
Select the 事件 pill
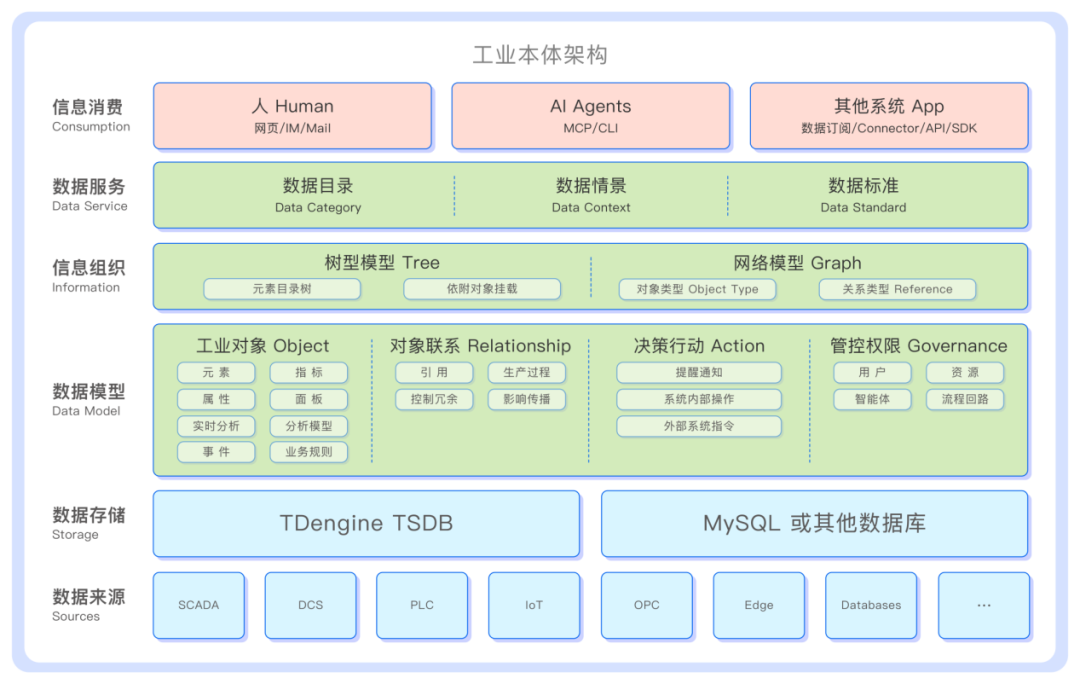click(x=216, y=452)
